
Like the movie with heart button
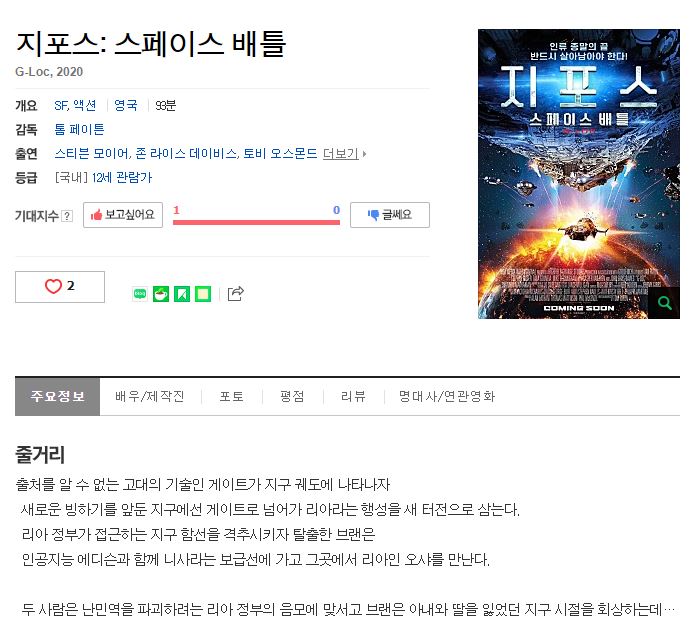[x=60, y=287]
